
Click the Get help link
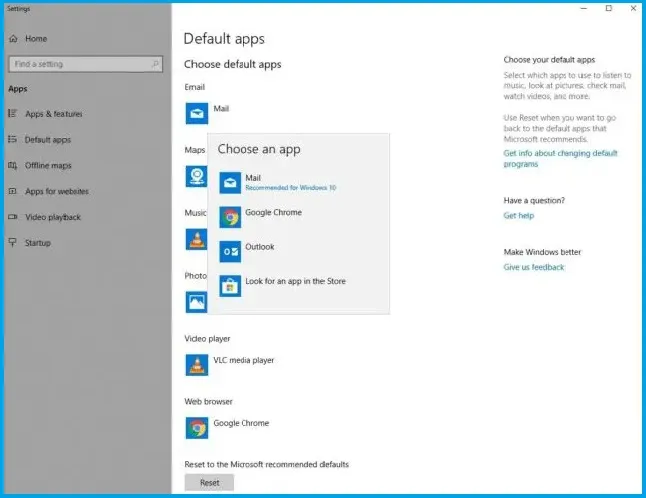click(519, 215)
